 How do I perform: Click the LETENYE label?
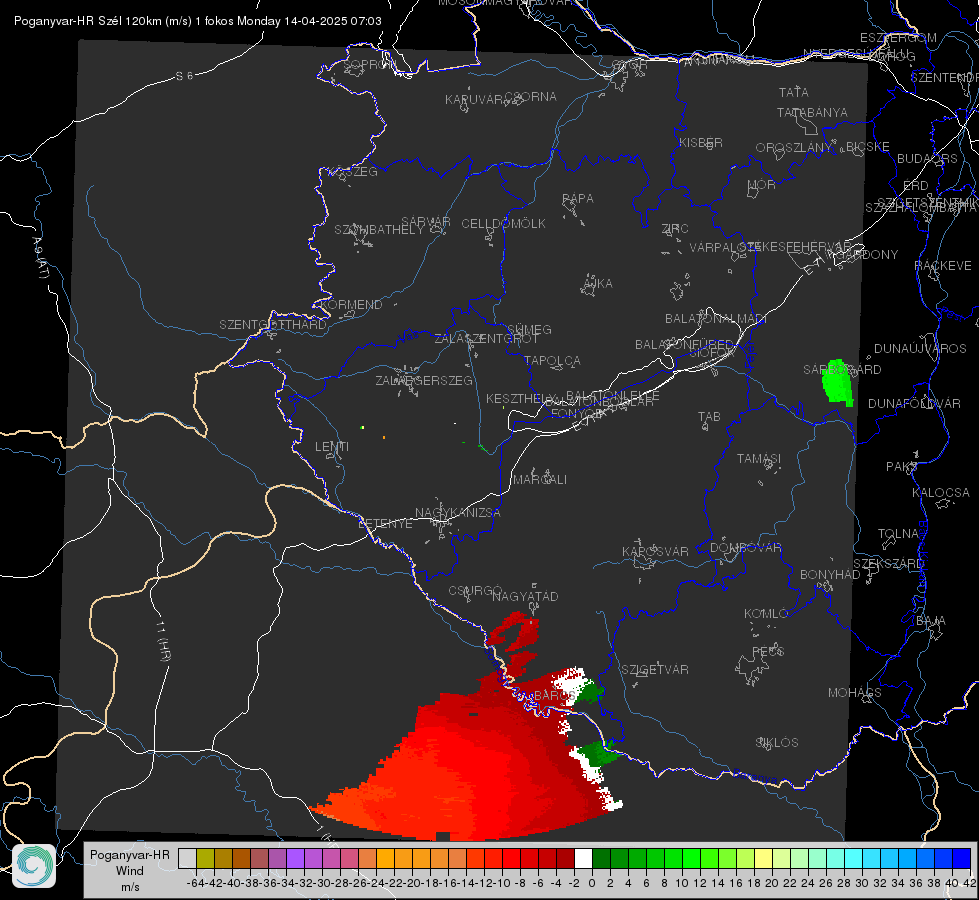[x=385, y=524]
